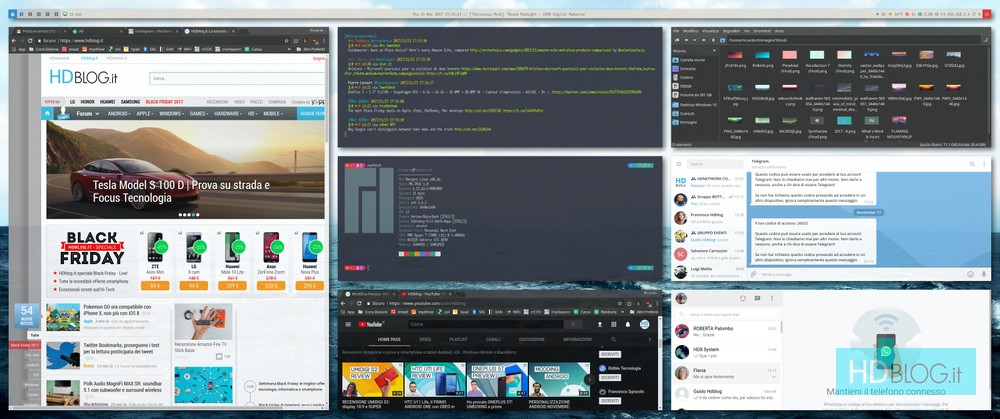Click YouTube upload video icon
This screenshot has width=1000, height=419.
tap(601, 325)
